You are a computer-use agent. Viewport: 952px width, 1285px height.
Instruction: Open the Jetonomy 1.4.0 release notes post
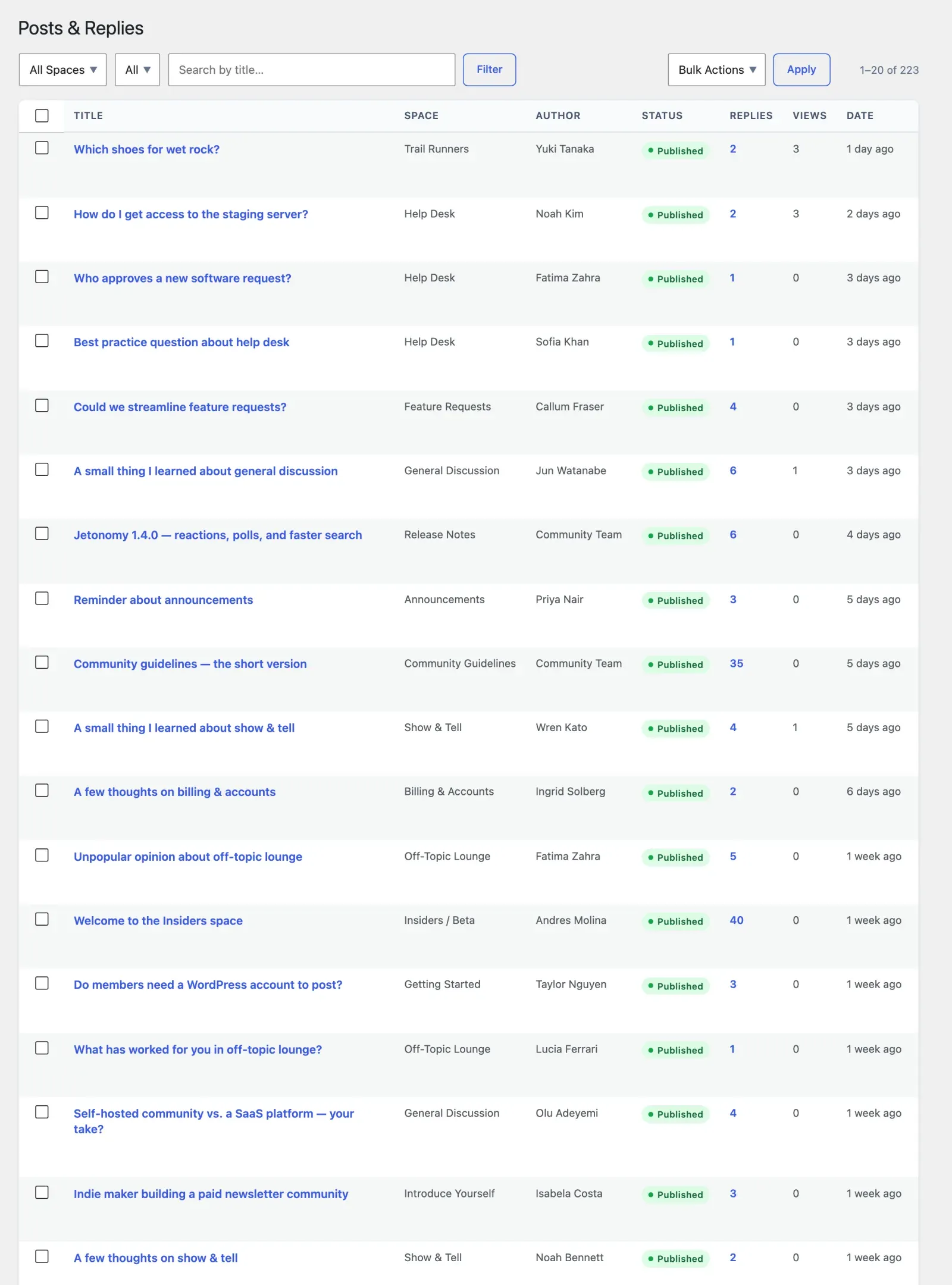(218, 535)
